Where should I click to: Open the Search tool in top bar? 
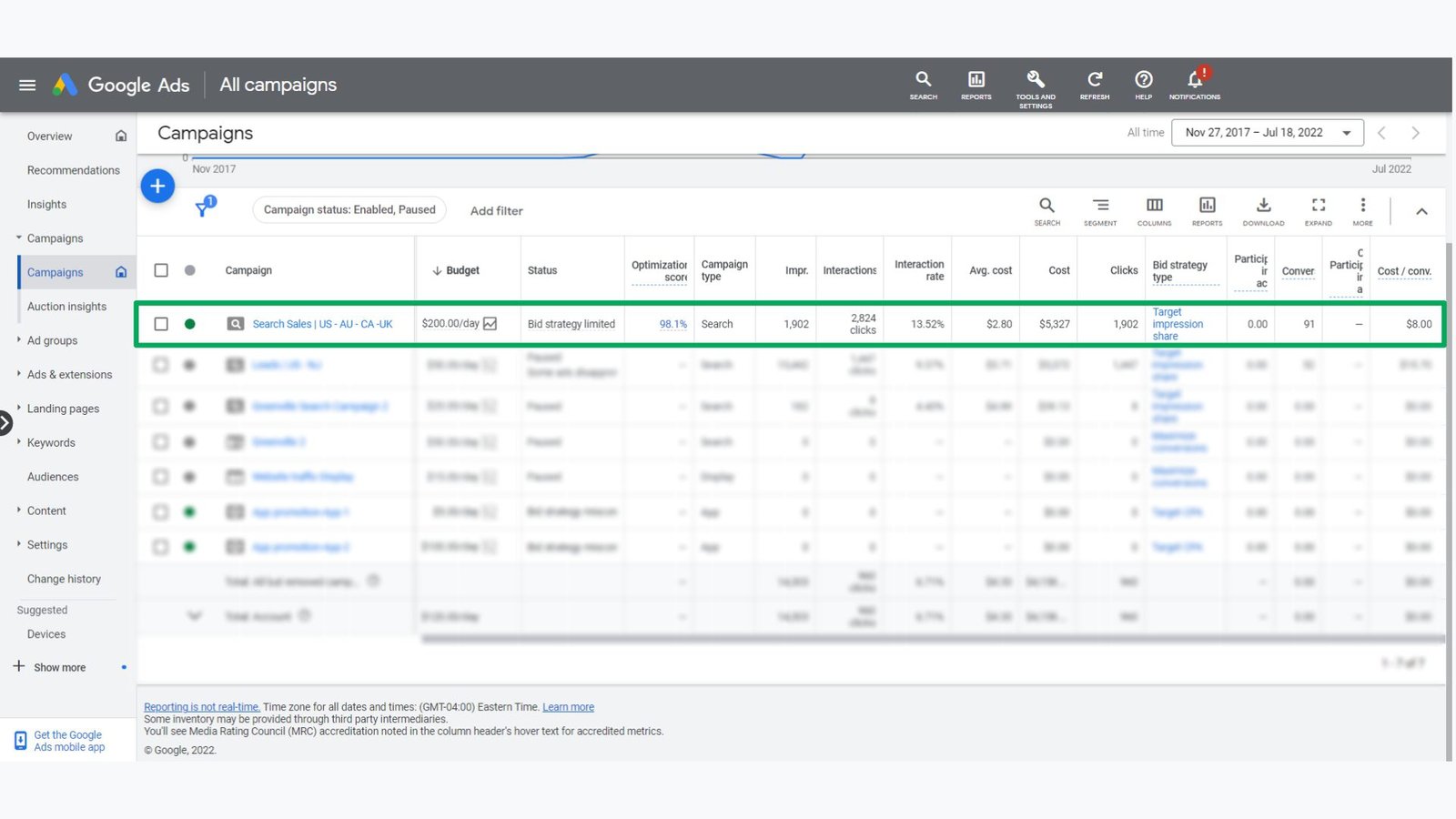click(923, 85)
